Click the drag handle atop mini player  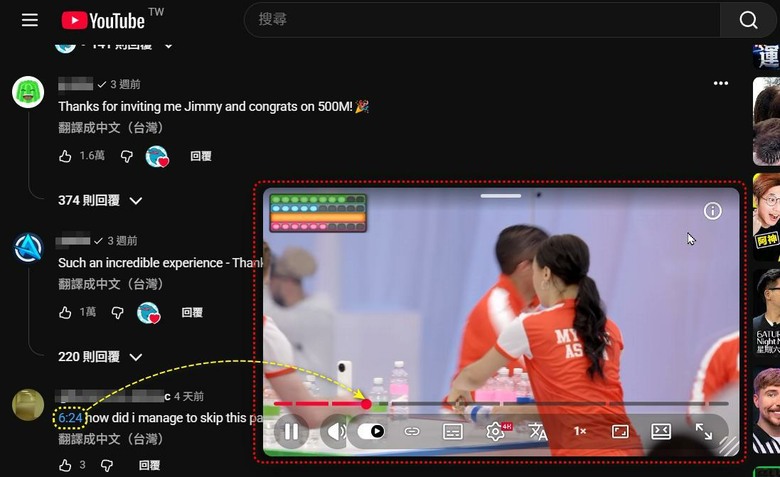coord(500,196)
